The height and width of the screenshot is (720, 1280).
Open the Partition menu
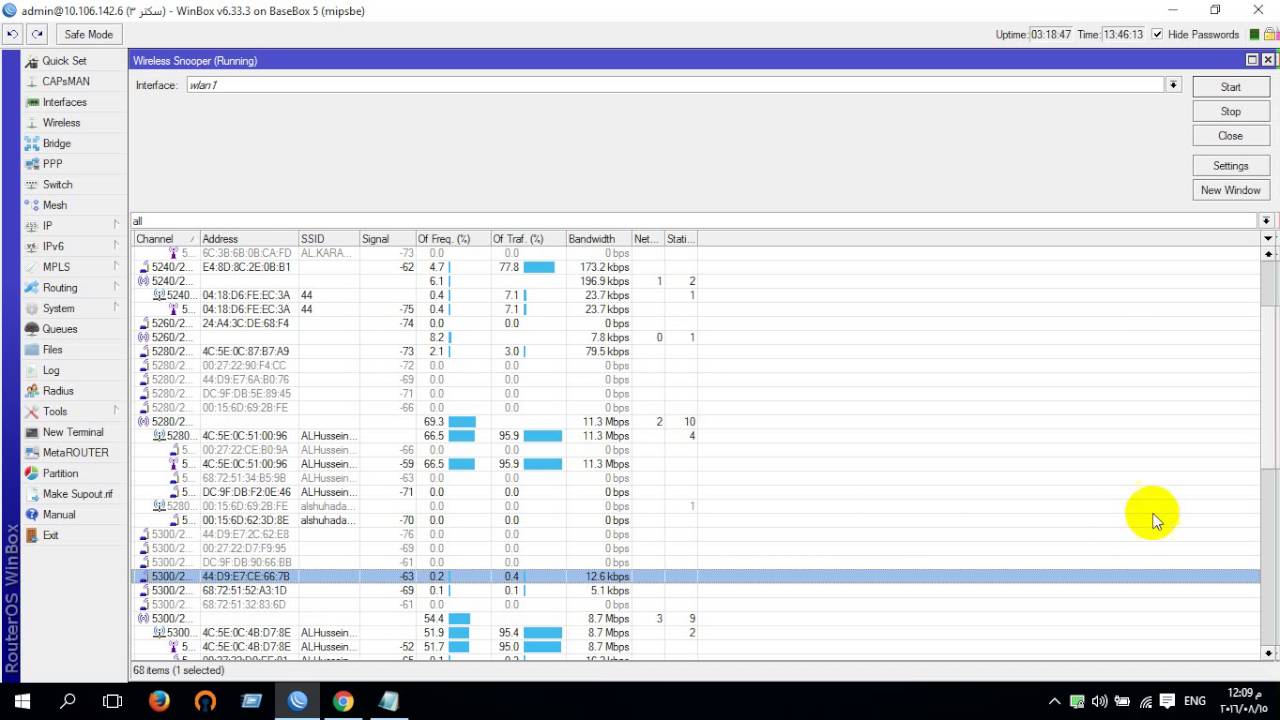pos(60,473)
